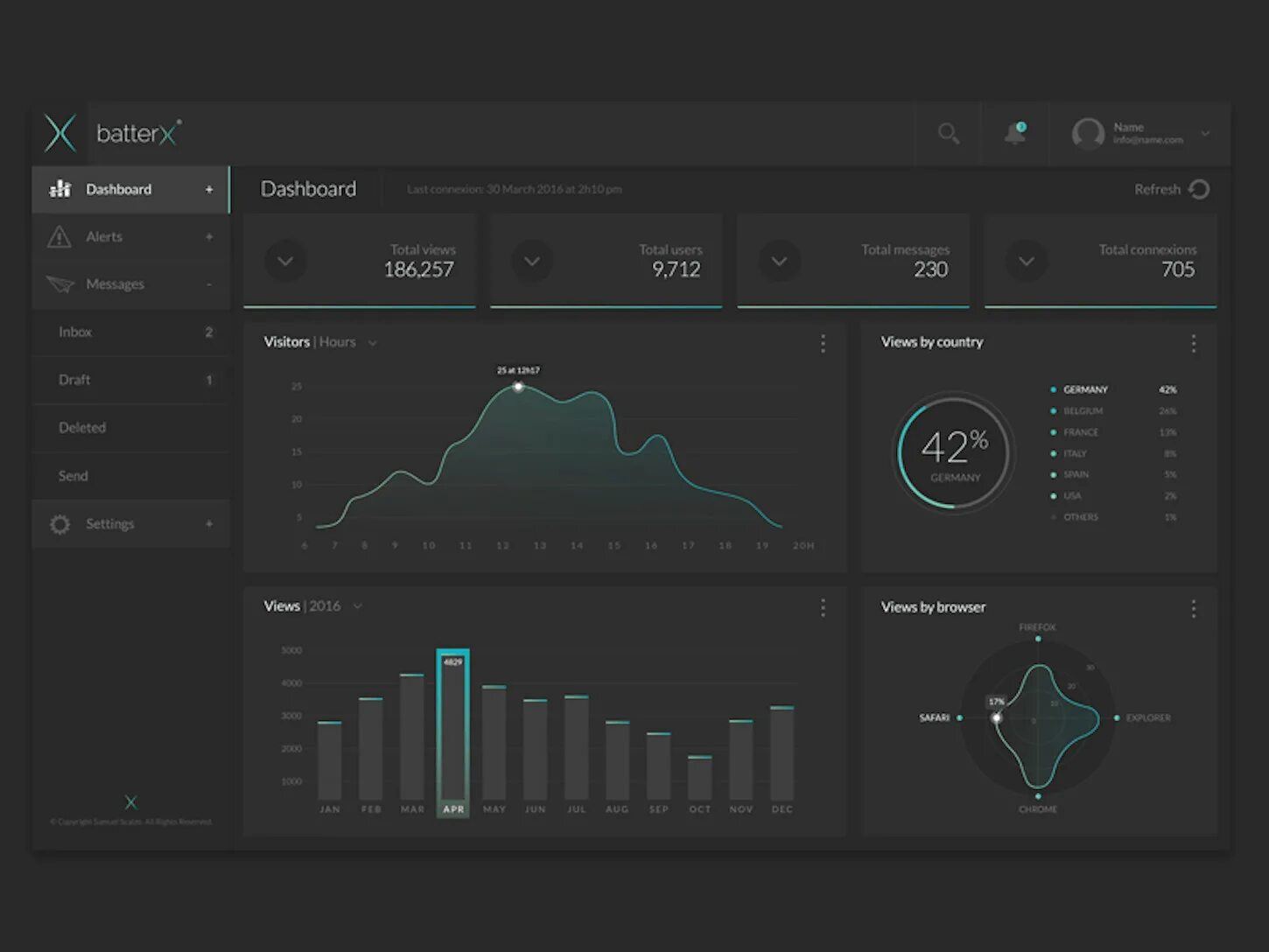Open the user account dropdown chevron
Screen dimensions: 1269x952
click(x=1205, y=134)
